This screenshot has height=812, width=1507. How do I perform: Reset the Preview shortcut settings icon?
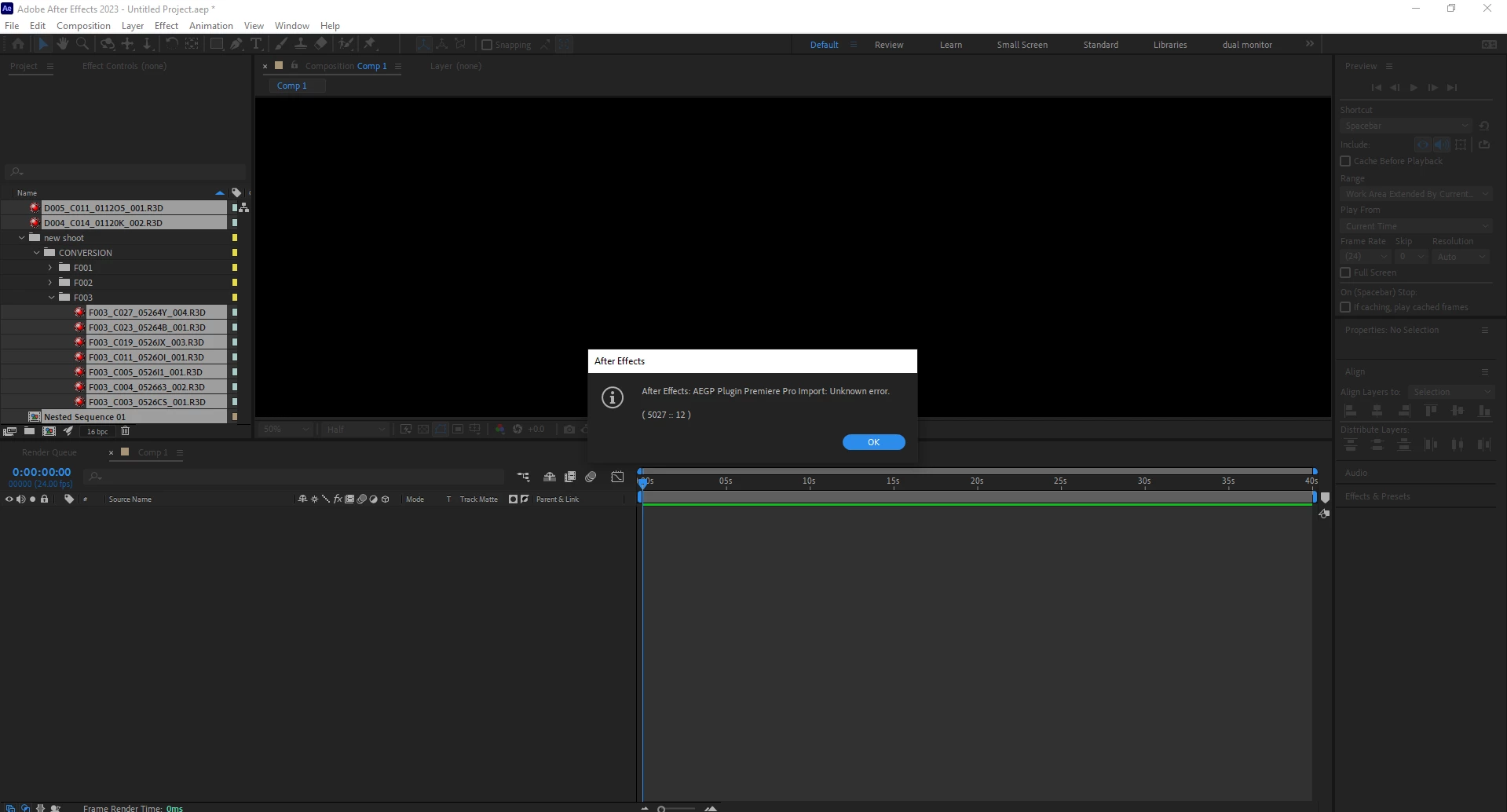click(1483, 126)
